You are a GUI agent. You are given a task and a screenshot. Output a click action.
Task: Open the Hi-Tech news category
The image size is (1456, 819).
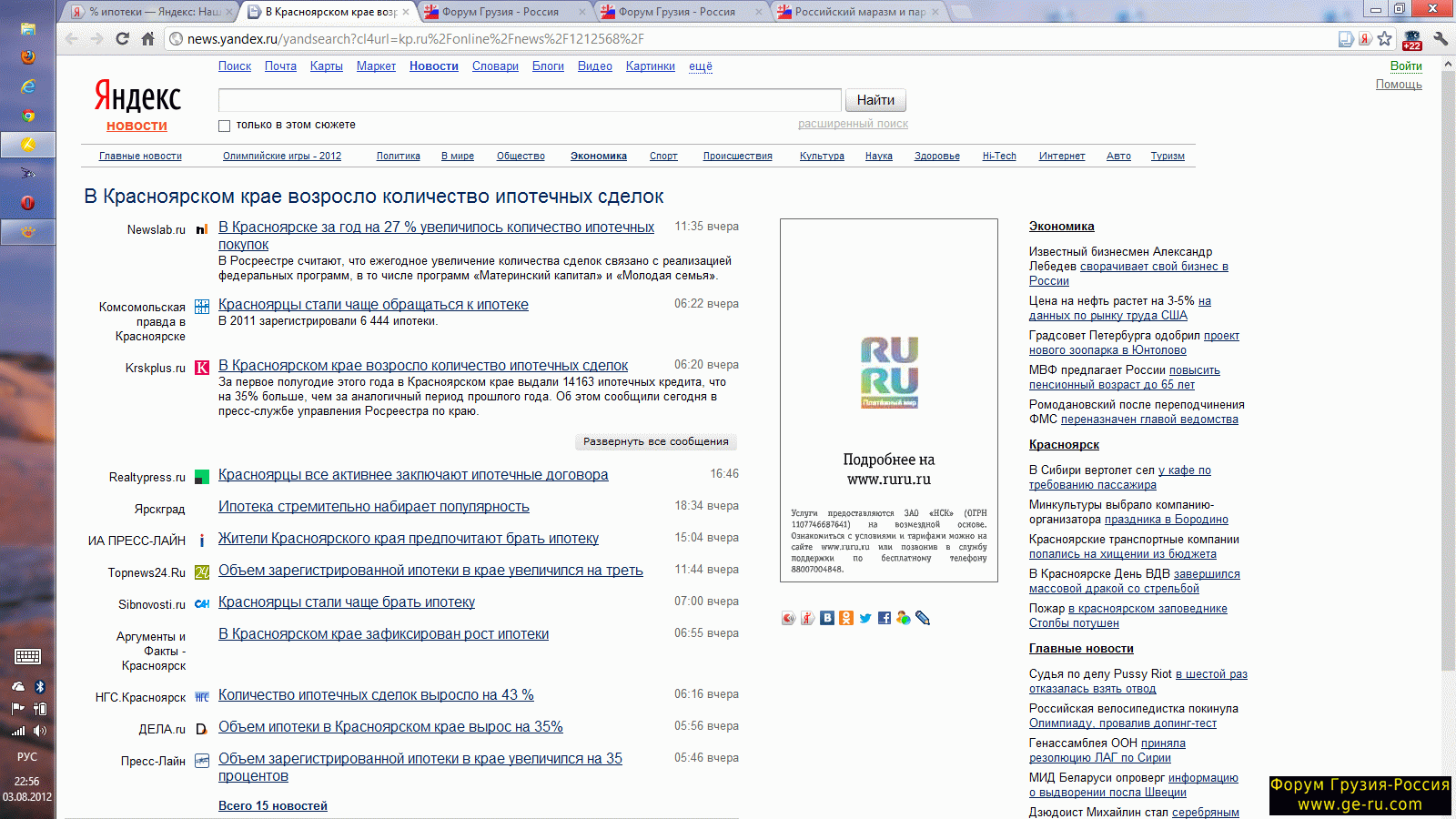tap(999, 156)
